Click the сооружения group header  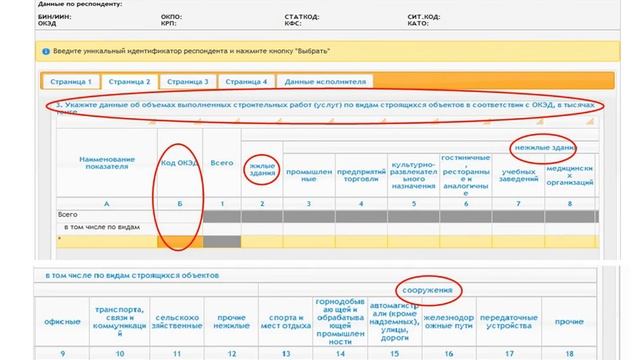pyautogui.click(x=427, y=290)
